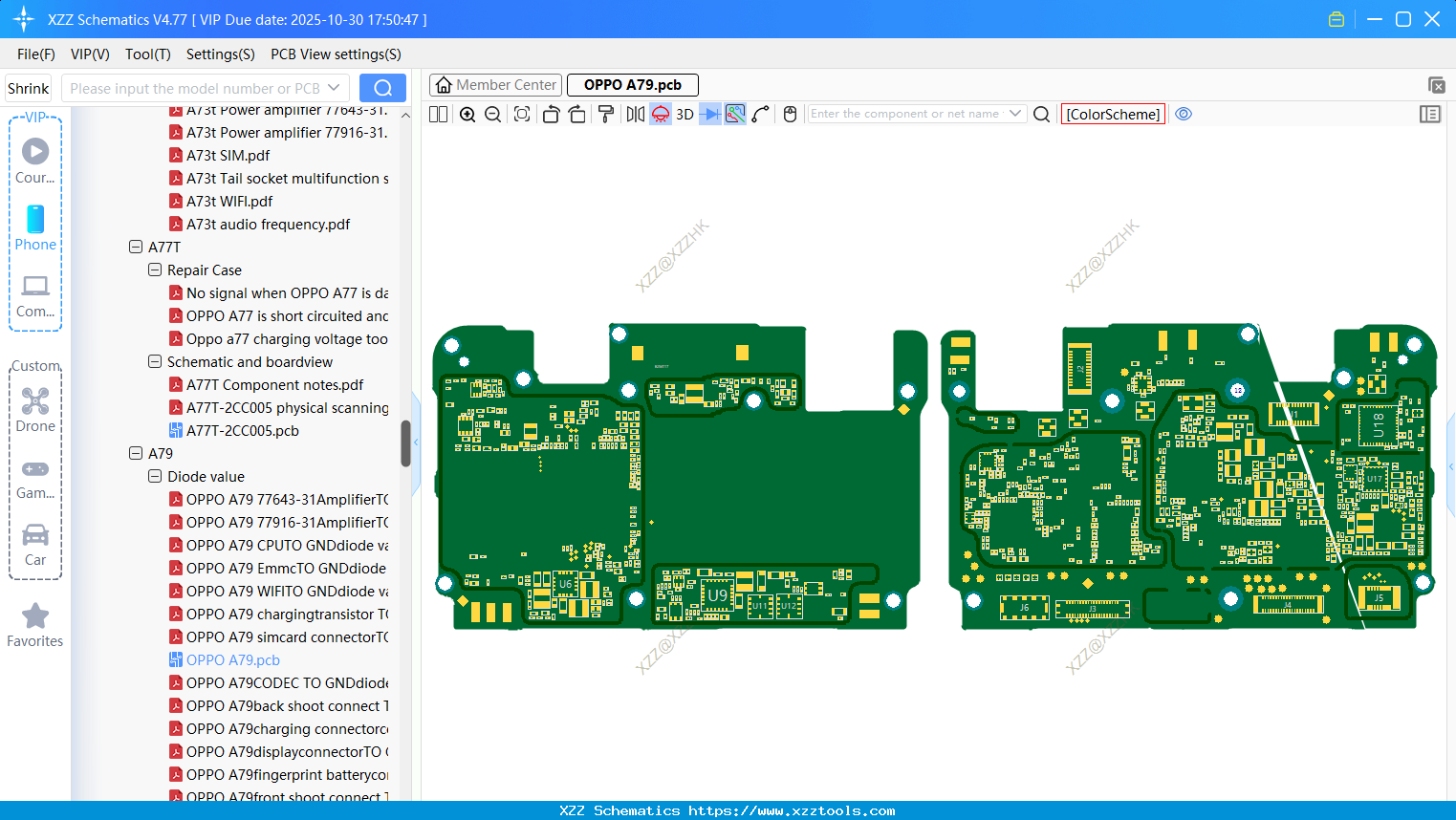Toggle the right side panel icon
Screen dimensions: 1456x820
pos(1430,115)
